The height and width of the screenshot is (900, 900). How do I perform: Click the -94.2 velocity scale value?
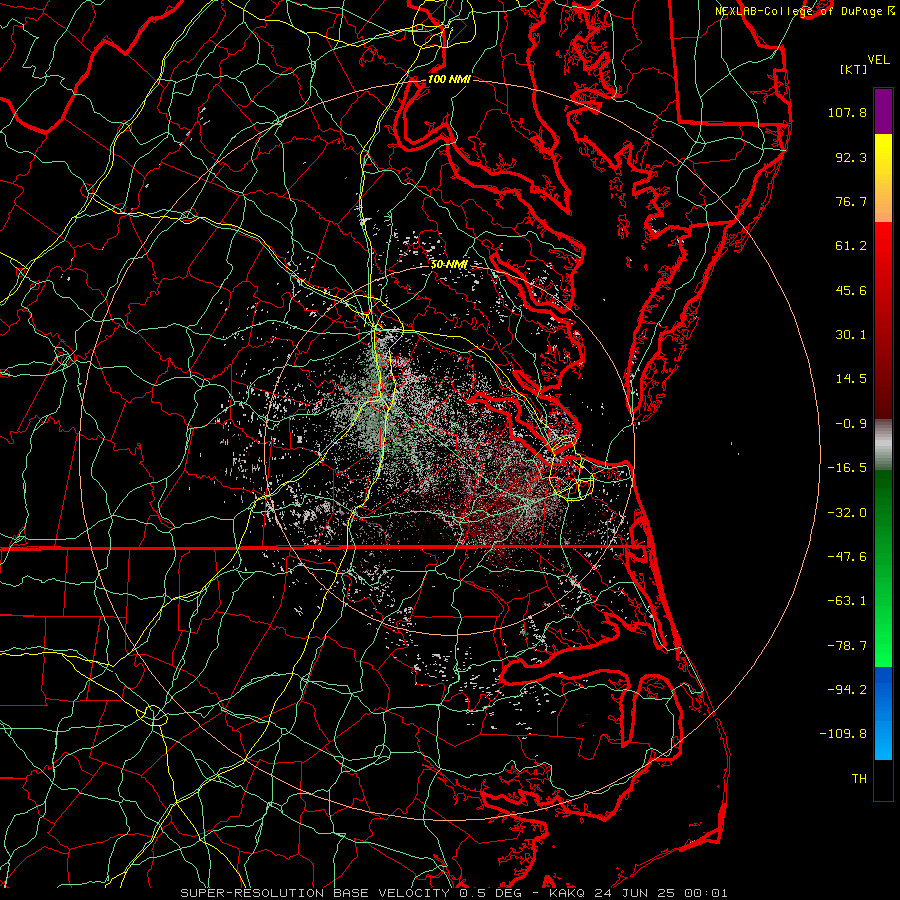point(847,690)
